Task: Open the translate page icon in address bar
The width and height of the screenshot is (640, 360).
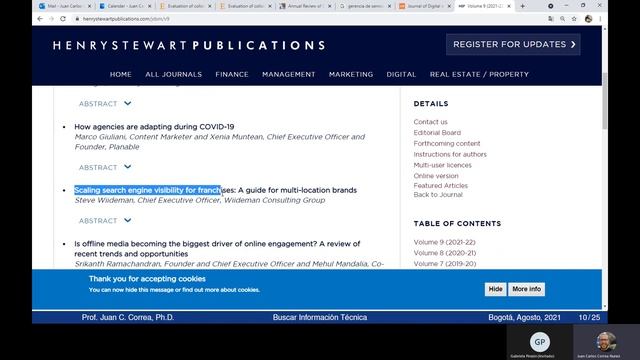Action: coord(551,19)
